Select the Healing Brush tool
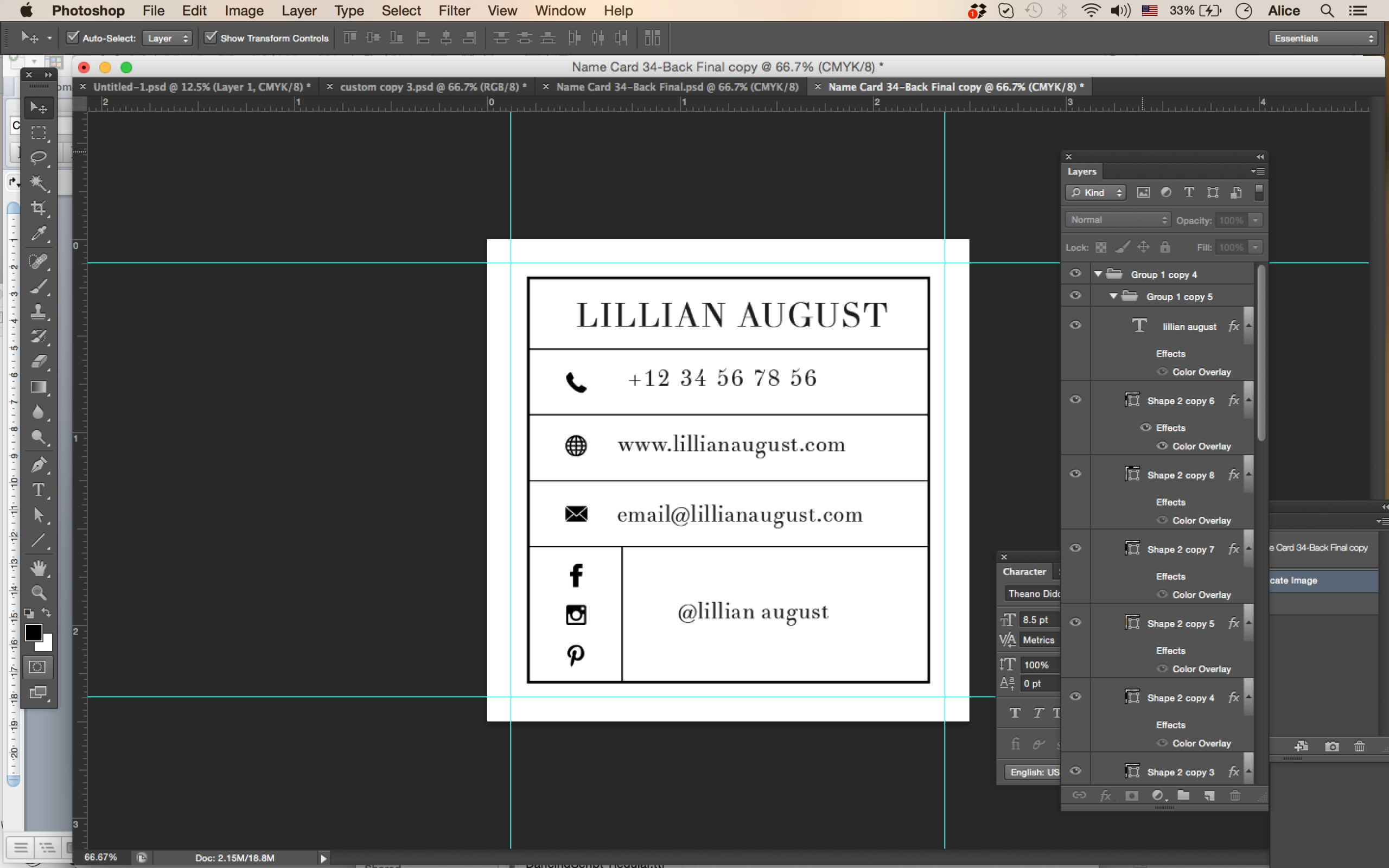The image size is (1389, 868). click(x=39, y=261)
